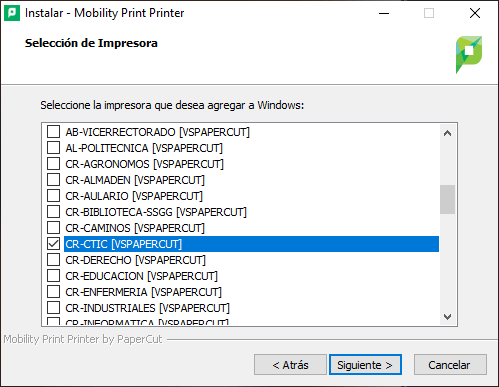Viewport: 499px width, 387px height.
Task: Continue with the Siguiente button
Action: [x=365, y=365]
